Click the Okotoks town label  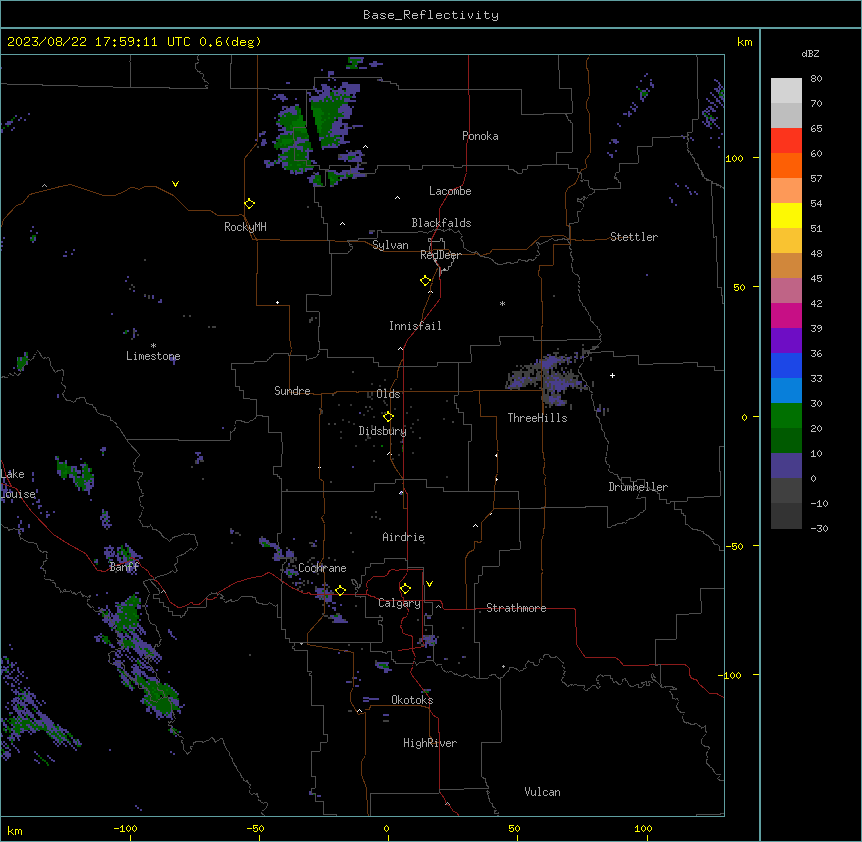click(412, 700)
